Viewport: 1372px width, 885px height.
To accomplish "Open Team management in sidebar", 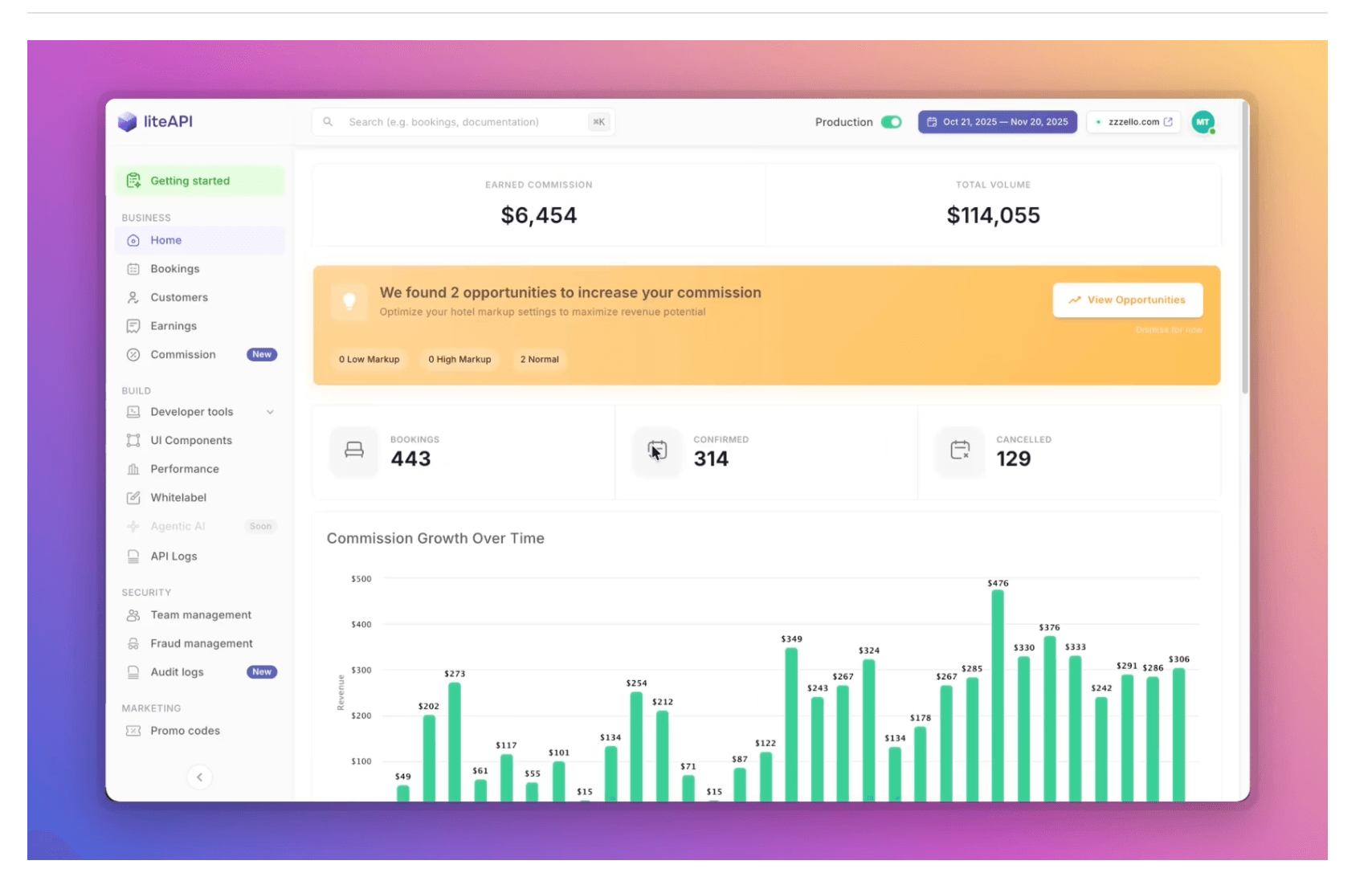I will (x=201, y=615).
